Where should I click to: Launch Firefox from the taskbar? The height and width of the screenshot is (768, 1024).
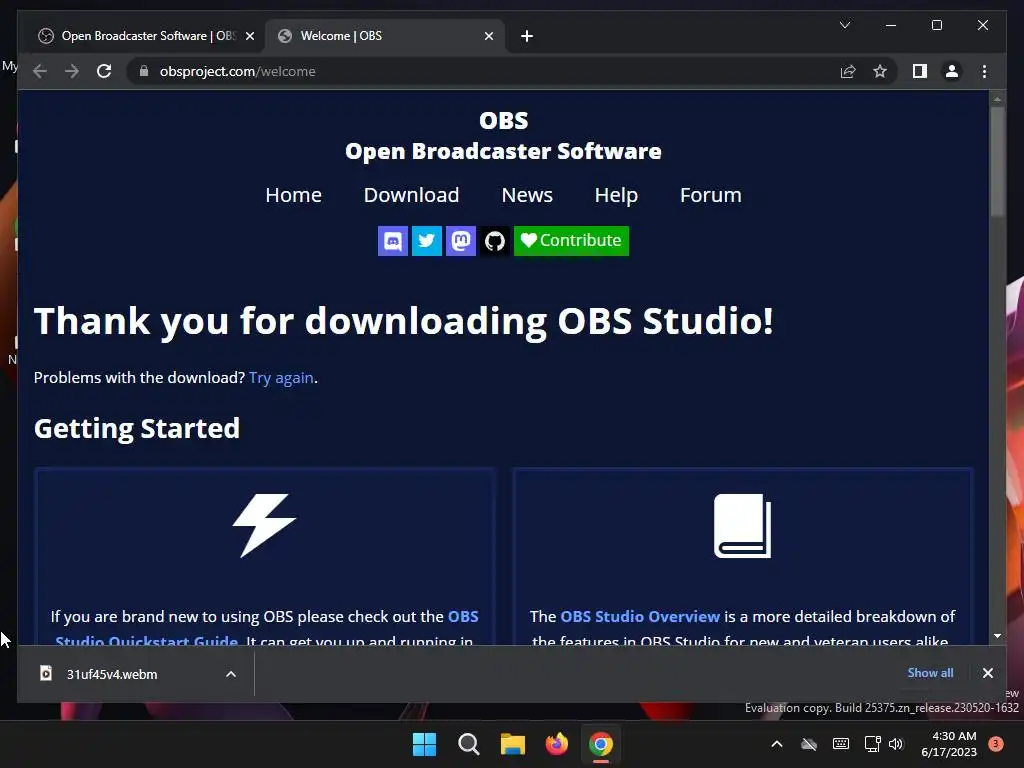tap(556, 744)
